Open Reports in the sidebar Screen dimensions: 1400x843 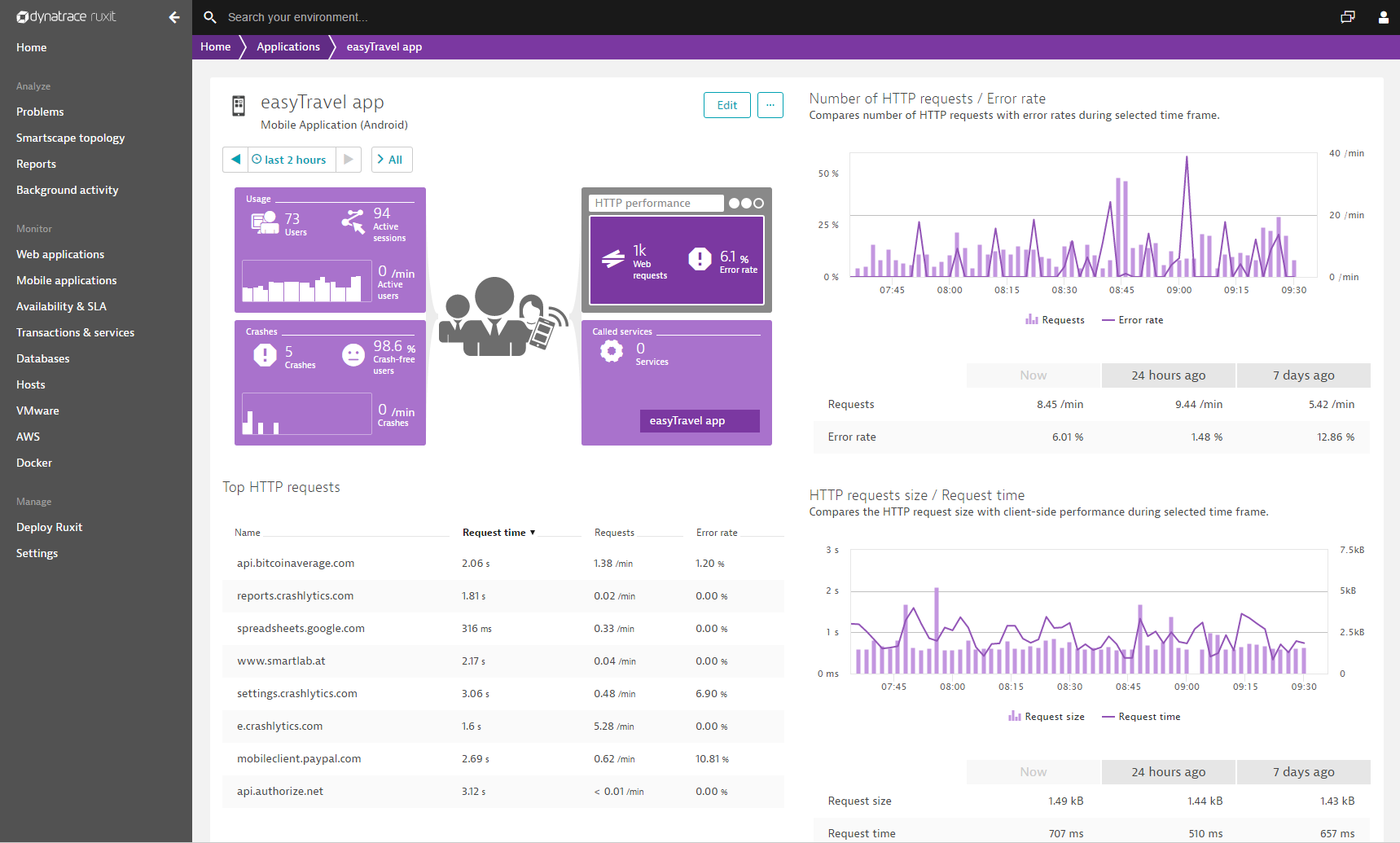pos(37,164)
